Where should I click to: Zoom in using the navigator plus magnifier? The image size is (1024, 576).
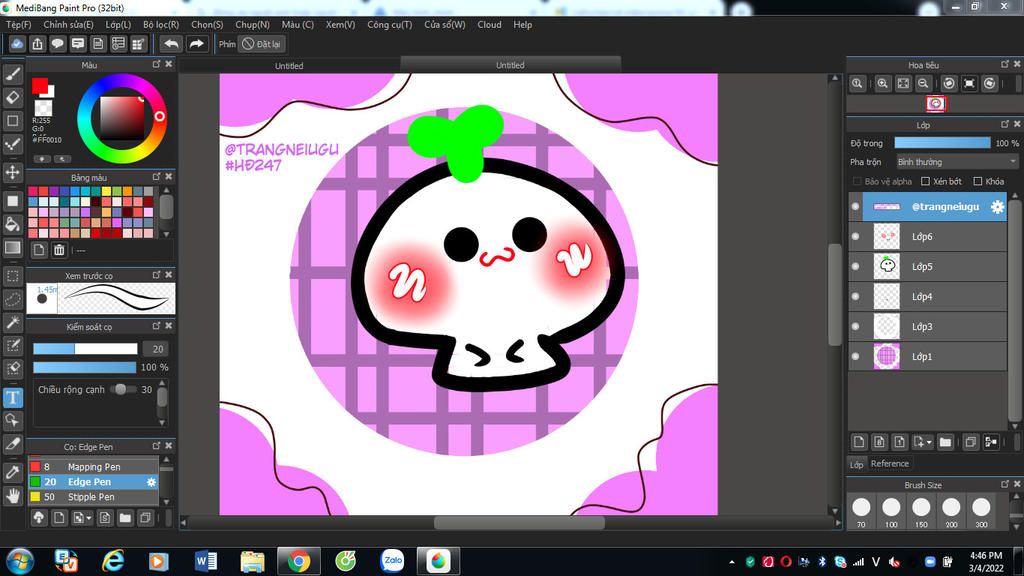(x=882, y=83)
